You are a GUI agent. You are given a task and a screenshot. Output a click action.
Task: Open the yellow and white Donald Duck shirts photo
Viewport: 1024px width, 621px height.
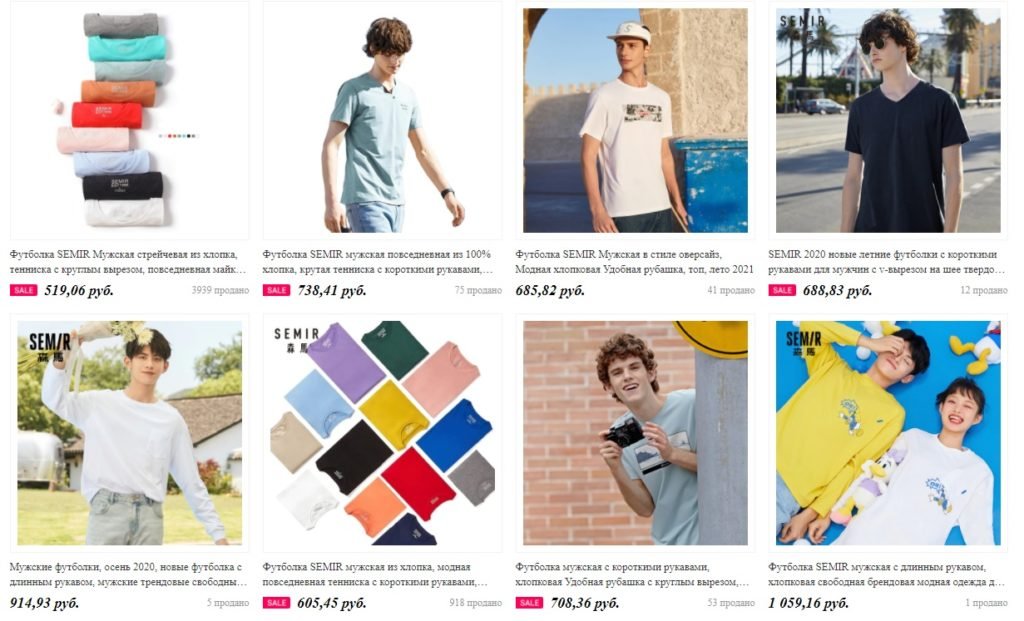pos(888,433)
